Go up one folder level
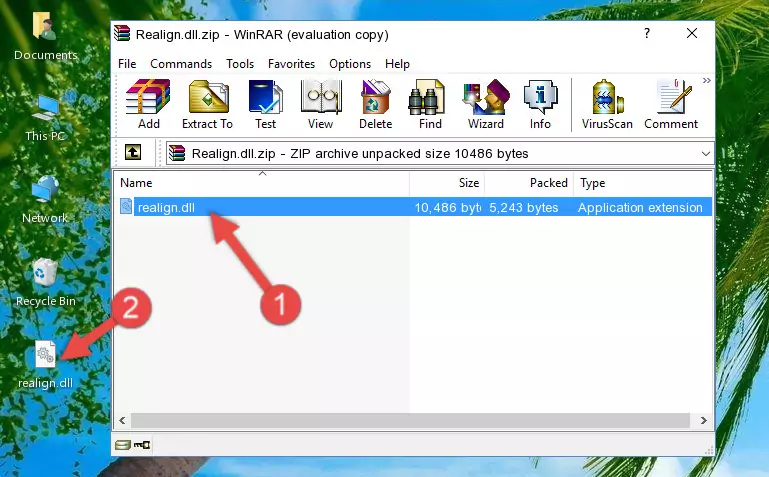Viewport: 769px width, 477px height. click(133, 153)
